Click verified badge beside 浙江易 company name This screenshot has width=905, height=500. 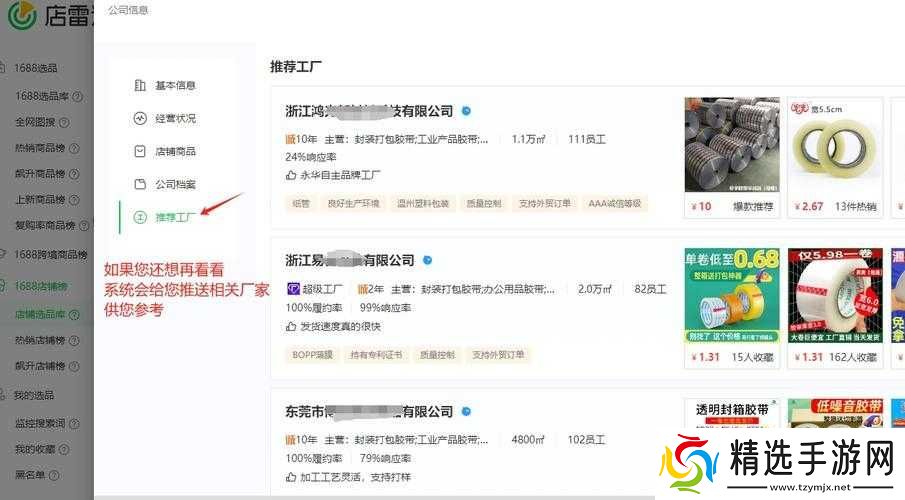coord(427,260)
